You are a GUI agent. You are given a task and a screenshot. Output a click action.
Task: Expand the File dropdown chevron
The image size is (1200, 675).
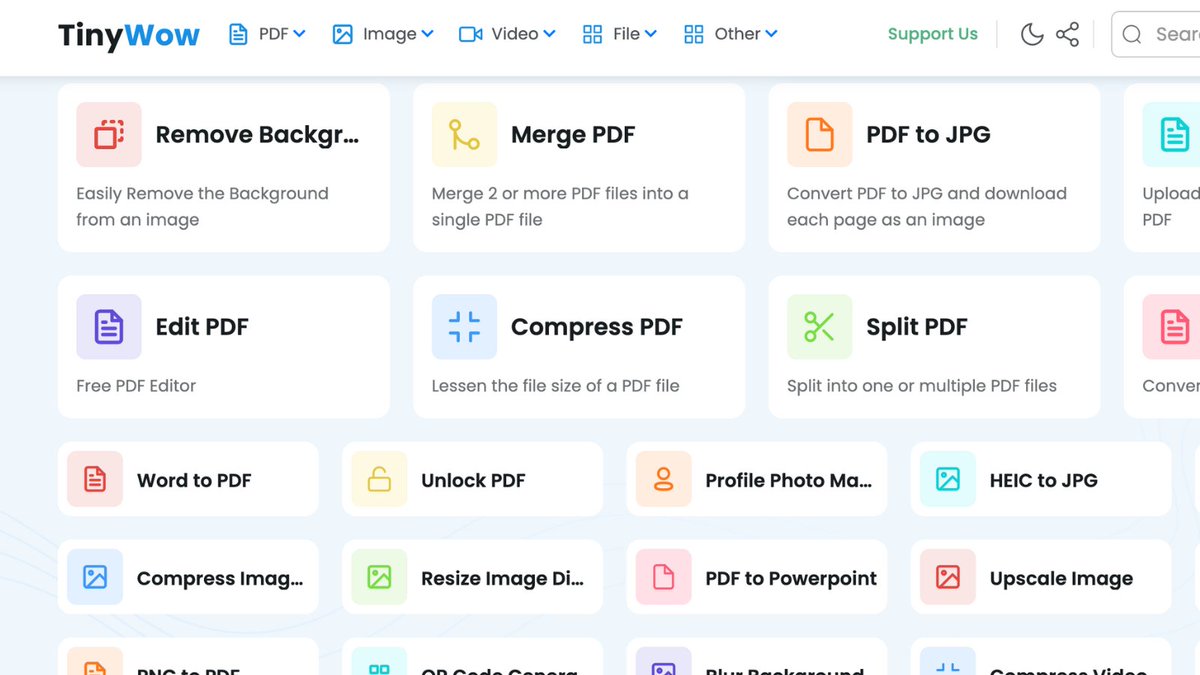click(651, 35)
